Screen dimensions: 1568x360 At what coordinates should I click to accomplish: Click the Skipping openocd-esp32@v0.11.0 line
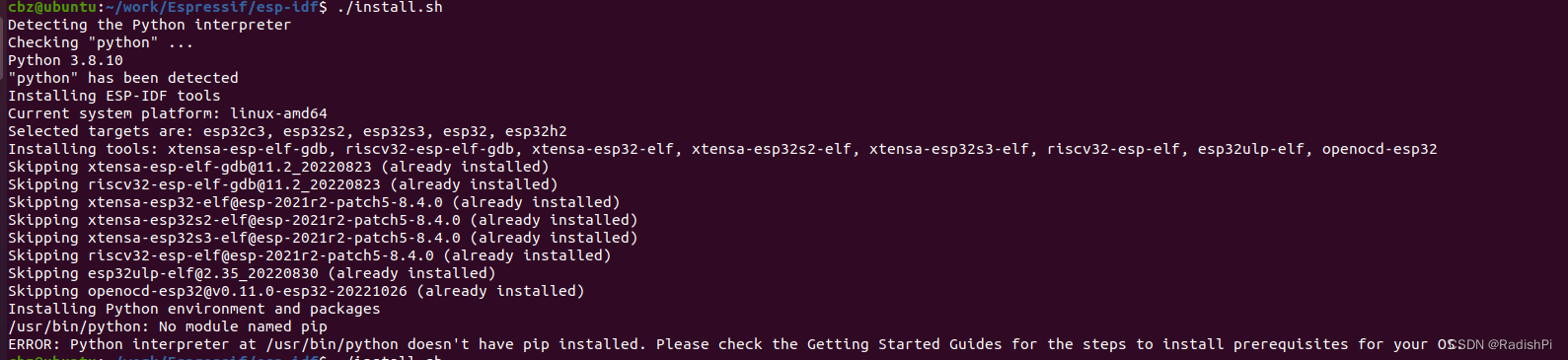pos(296,291)
